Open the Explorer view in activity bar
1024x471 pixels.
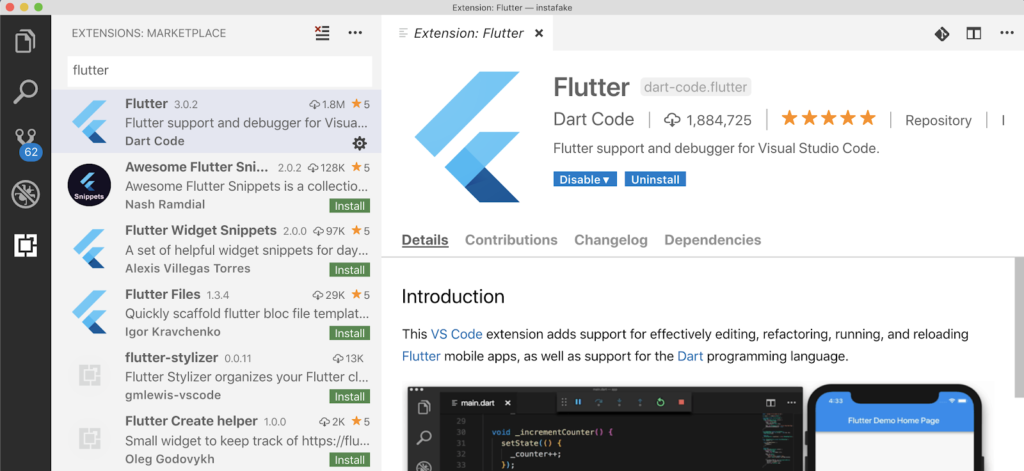coord(25,42)
